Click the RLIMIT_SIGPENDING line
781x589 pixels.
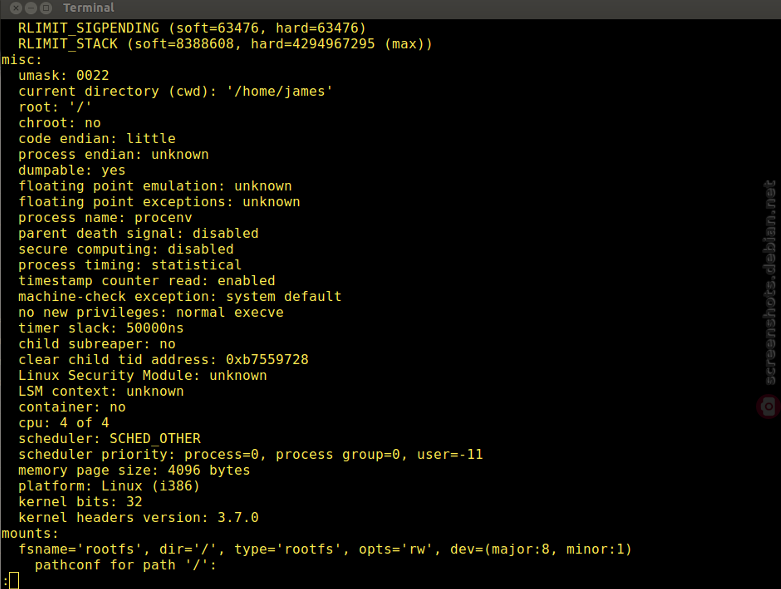pos(192,28)
